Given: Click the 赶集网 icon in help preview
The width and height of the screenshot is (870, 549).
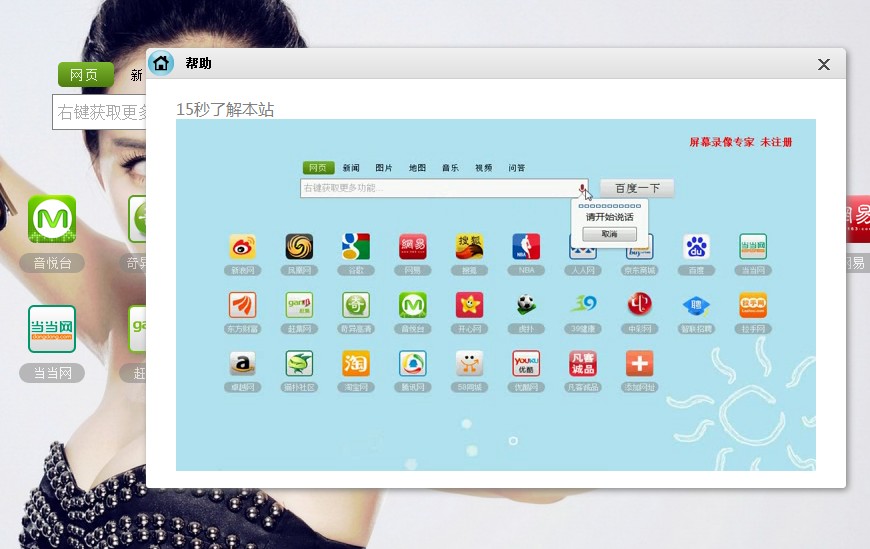Looking at the screenshot, I should [299, 305].
